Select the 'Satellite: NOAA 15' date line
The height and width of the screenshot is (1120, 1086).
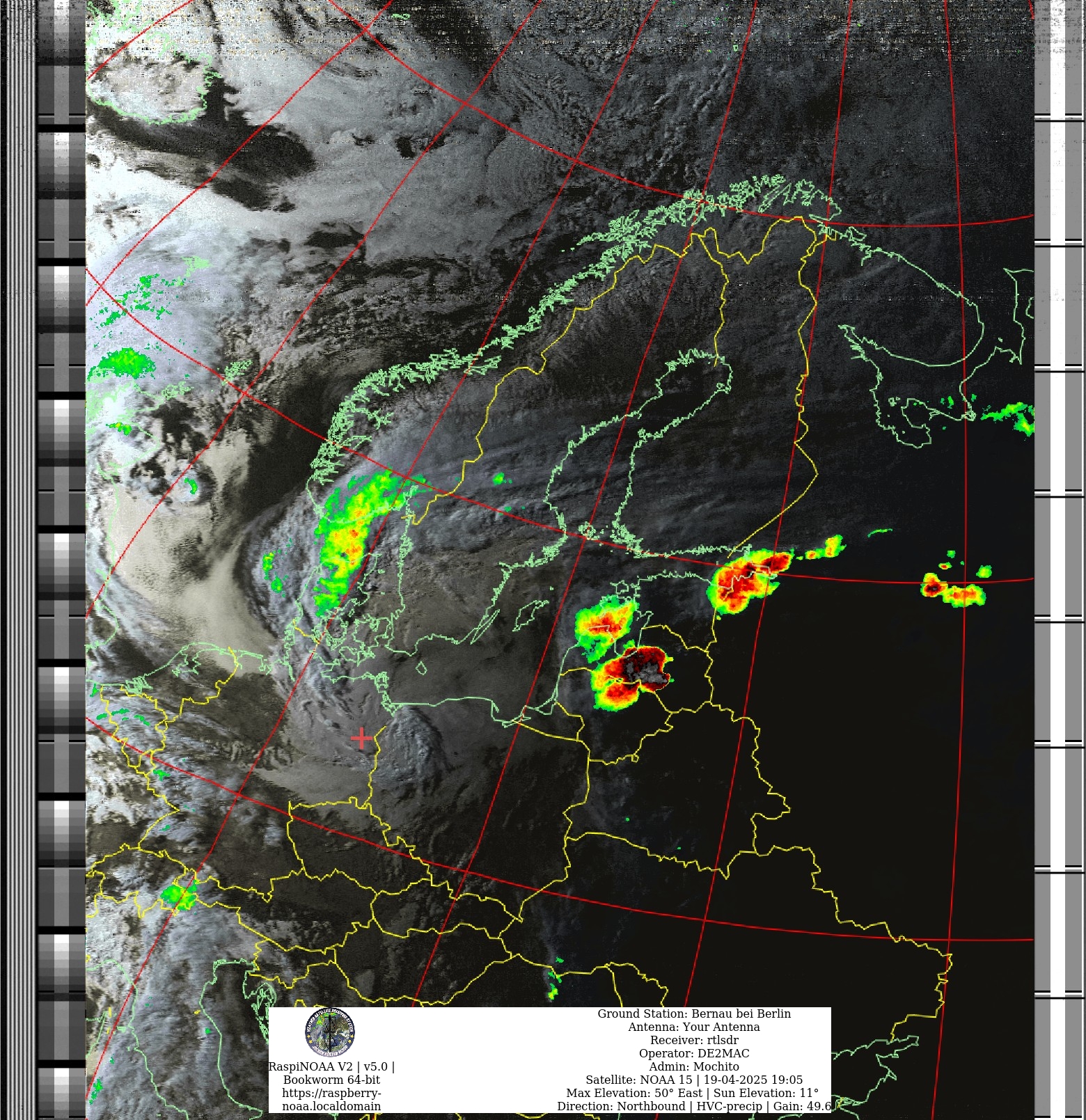(694, 1080)
